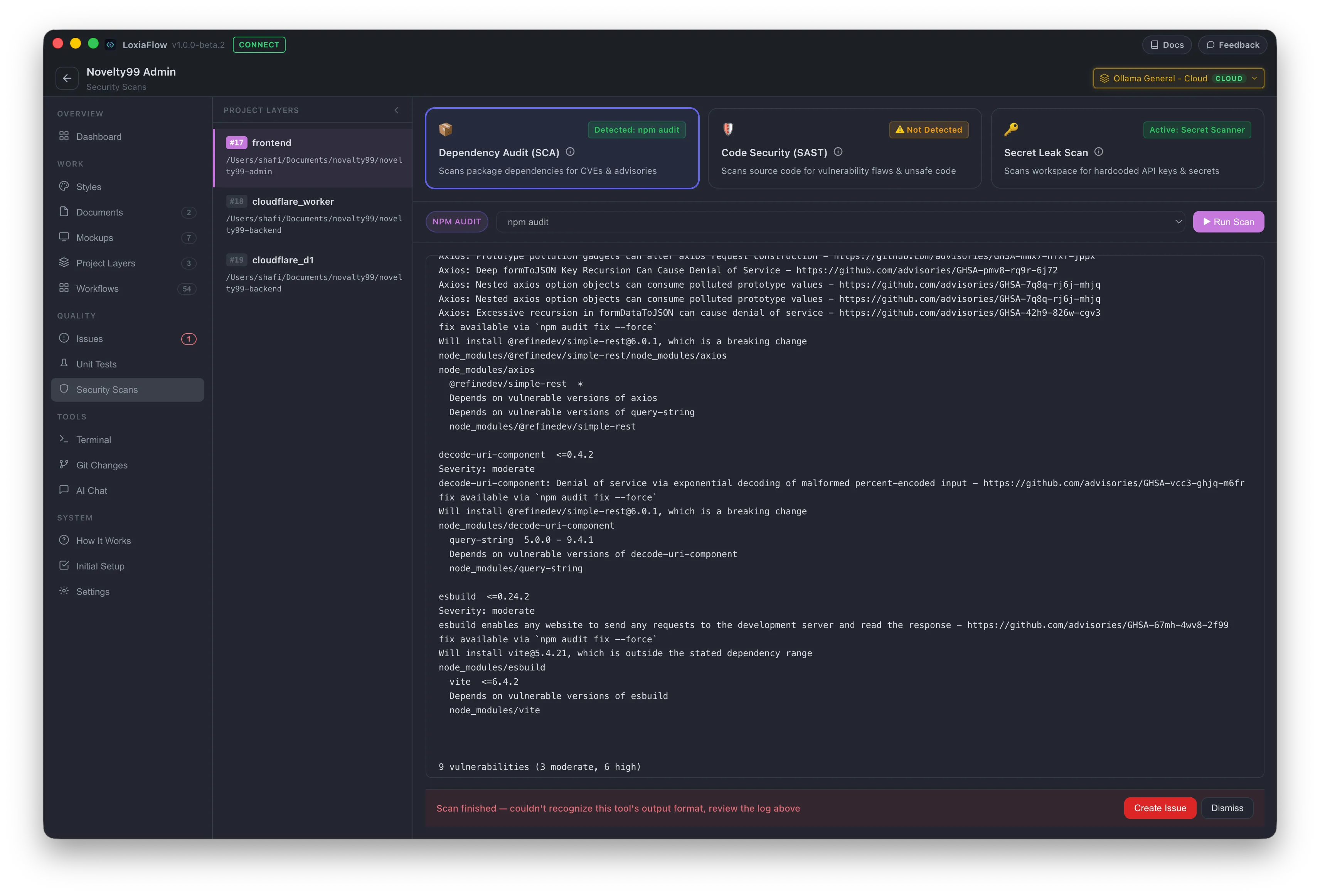Click the Run Scan button
This screenshot has height=896, width=1320.
point(1228,222)
